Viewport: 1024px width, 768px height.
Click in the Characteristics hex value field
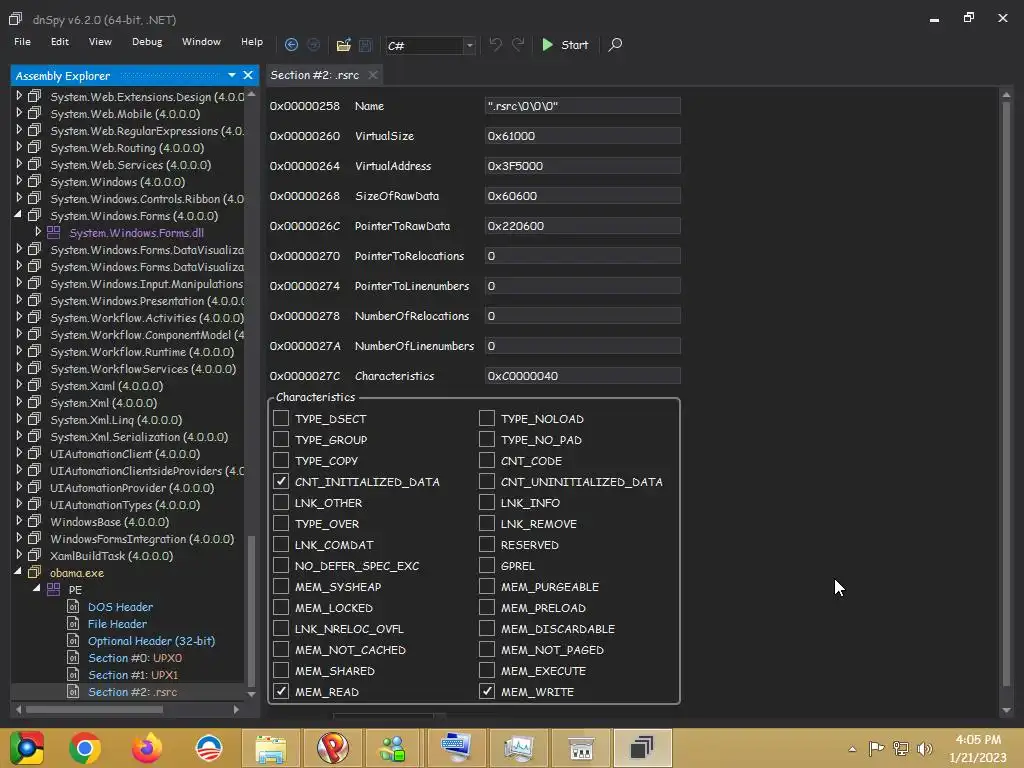pos(583,376)
